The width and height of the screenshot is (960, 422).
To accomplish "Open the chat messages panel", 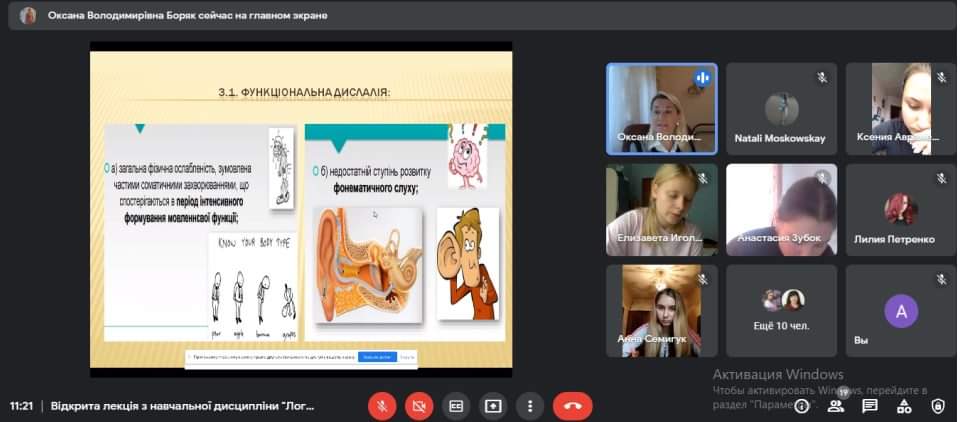I will (x=870, y=406).
